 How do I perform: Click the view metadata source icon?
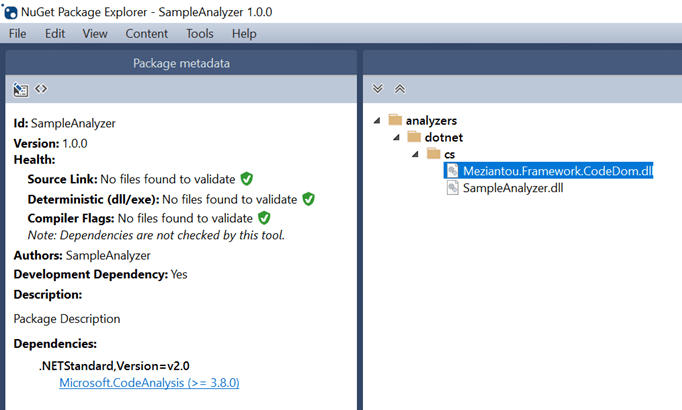(x=41, y=89)
